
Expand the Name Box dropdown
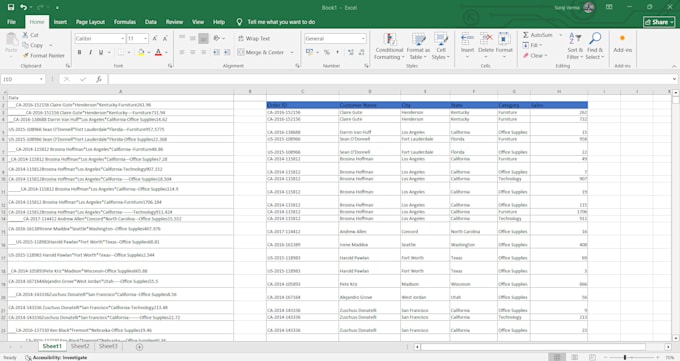click(41, 79)
